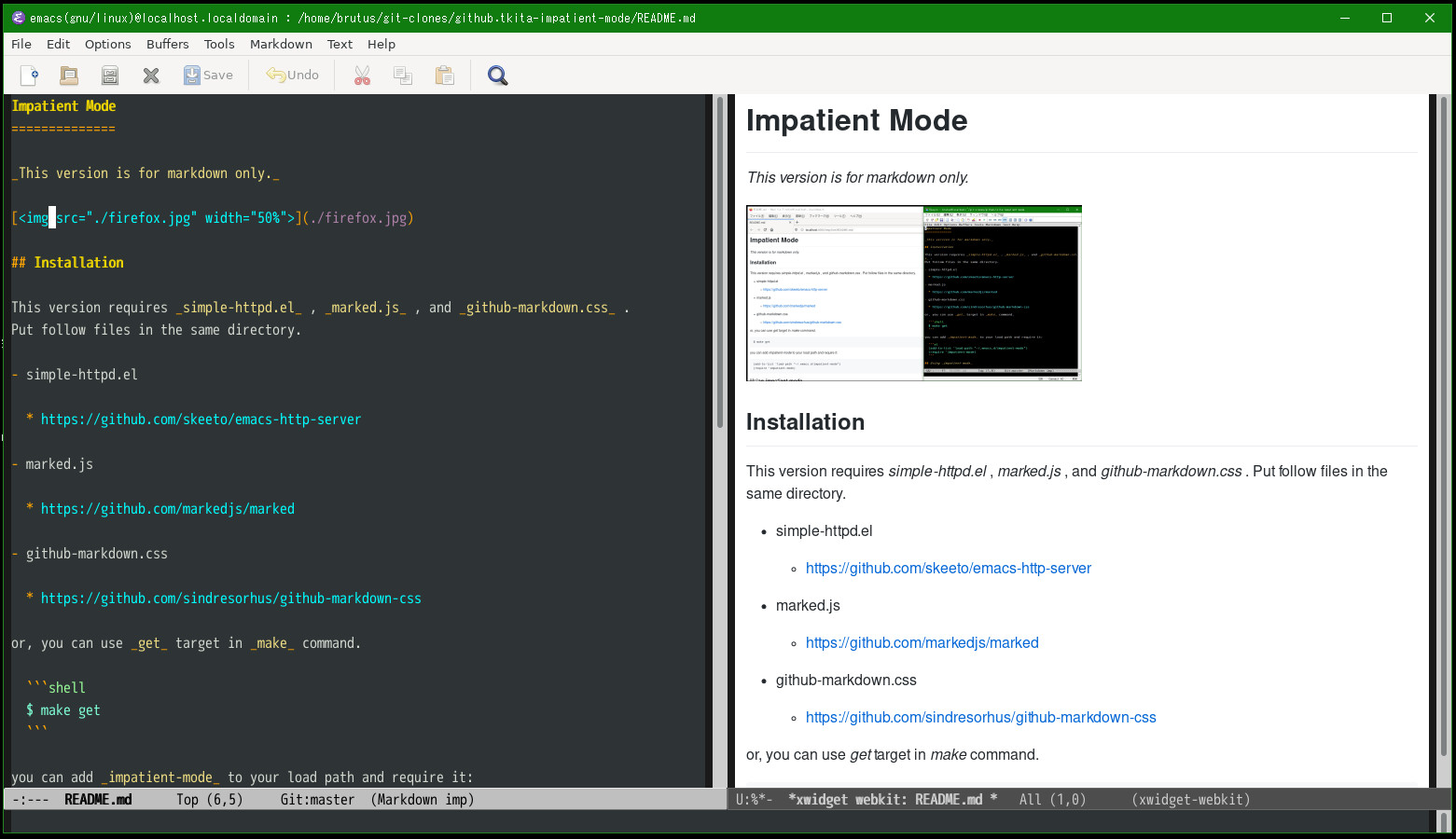Click README.md buffer name in mode line
Viewport: 1456px width, 839px height.
pyautogui.click(x=98, y=800)
